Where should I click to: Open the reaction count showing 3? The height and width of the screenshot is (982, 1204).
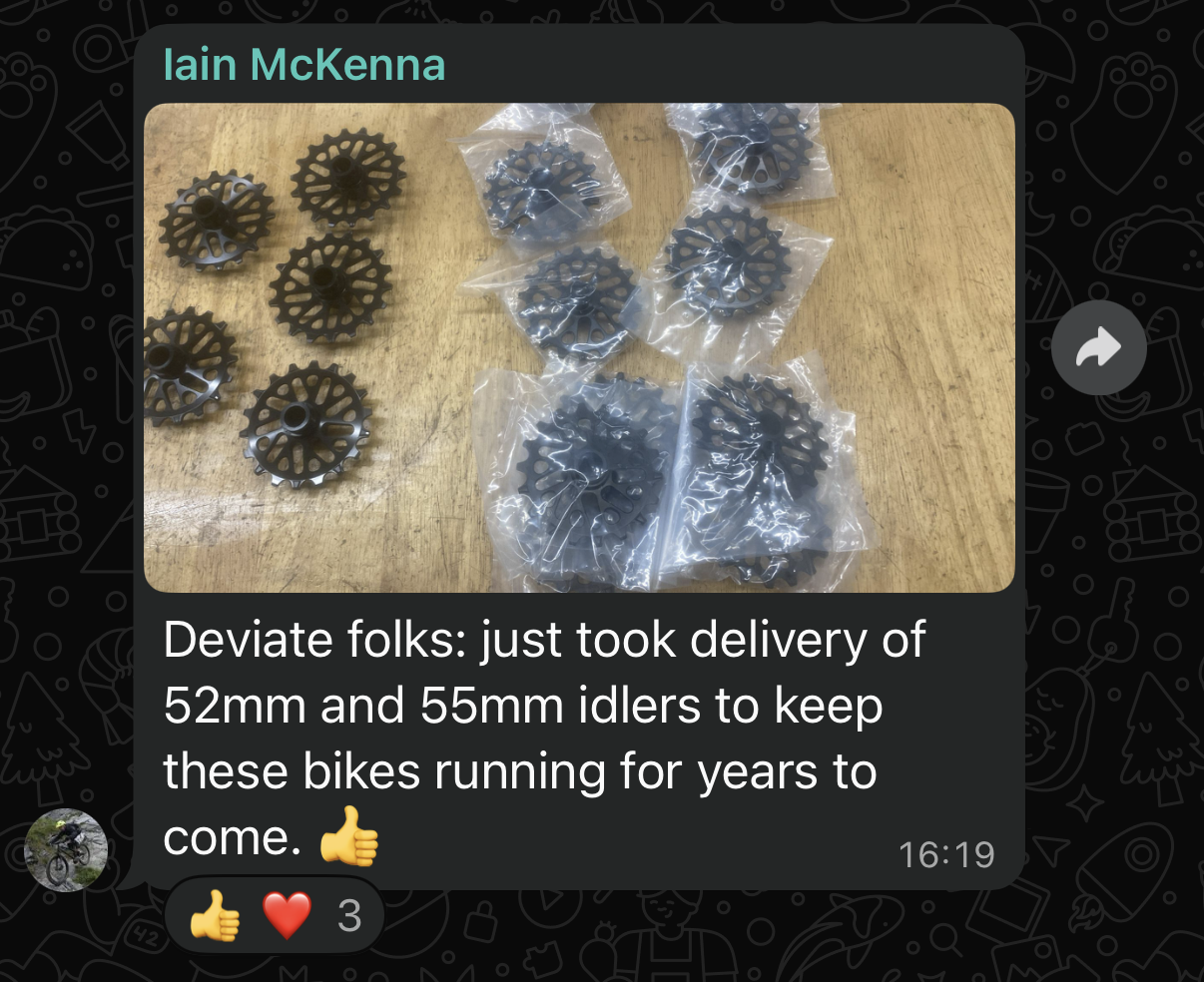click(349, 915)
